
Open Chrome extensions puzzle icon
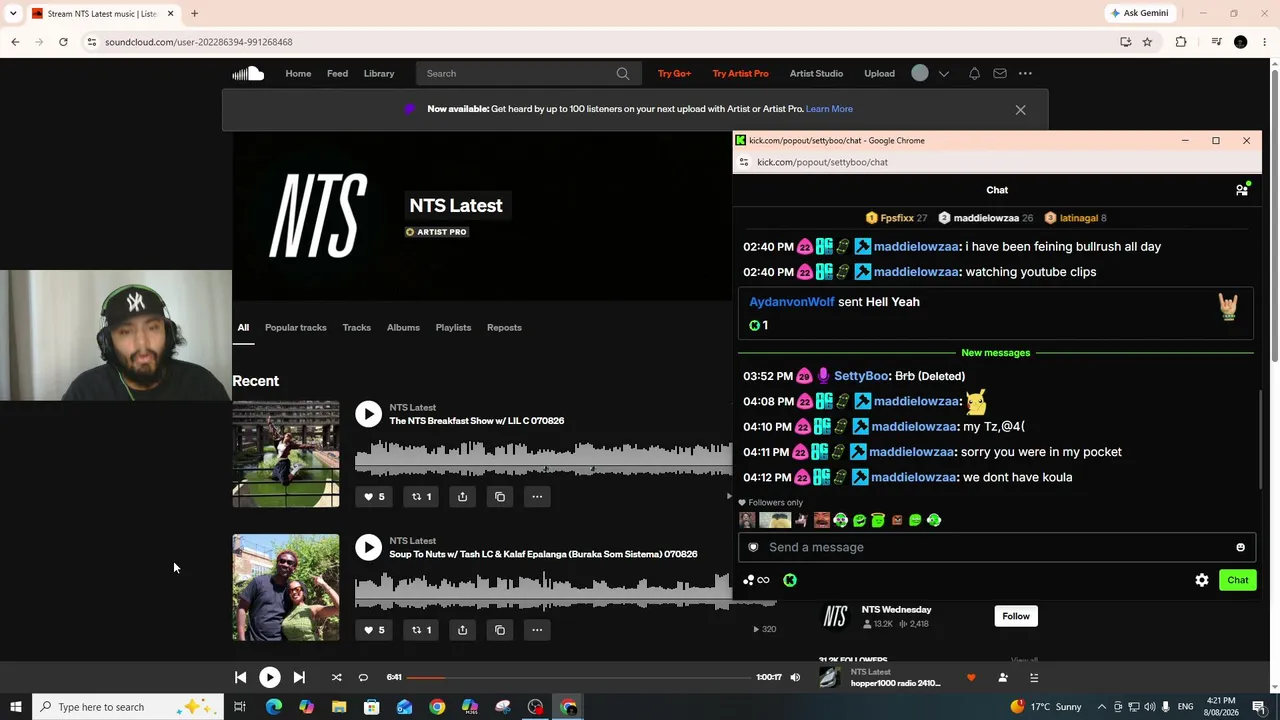[x=1181, y=42]
